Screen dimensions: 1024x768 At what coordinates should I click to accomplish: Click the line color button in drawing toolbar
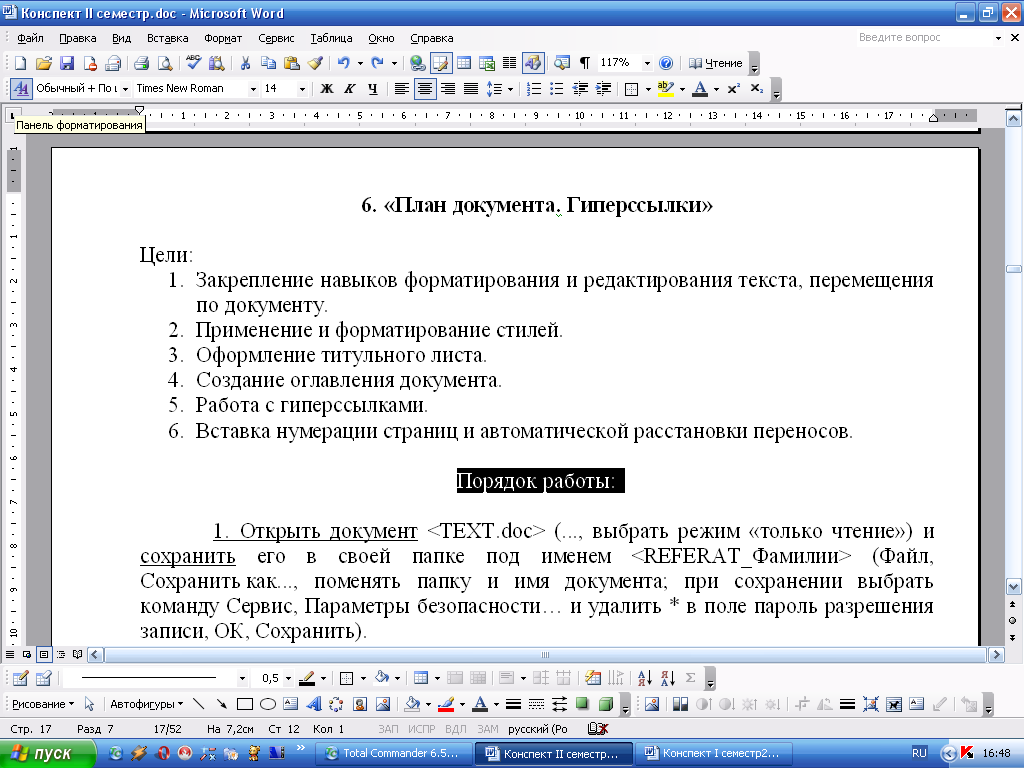coord(447,704)
